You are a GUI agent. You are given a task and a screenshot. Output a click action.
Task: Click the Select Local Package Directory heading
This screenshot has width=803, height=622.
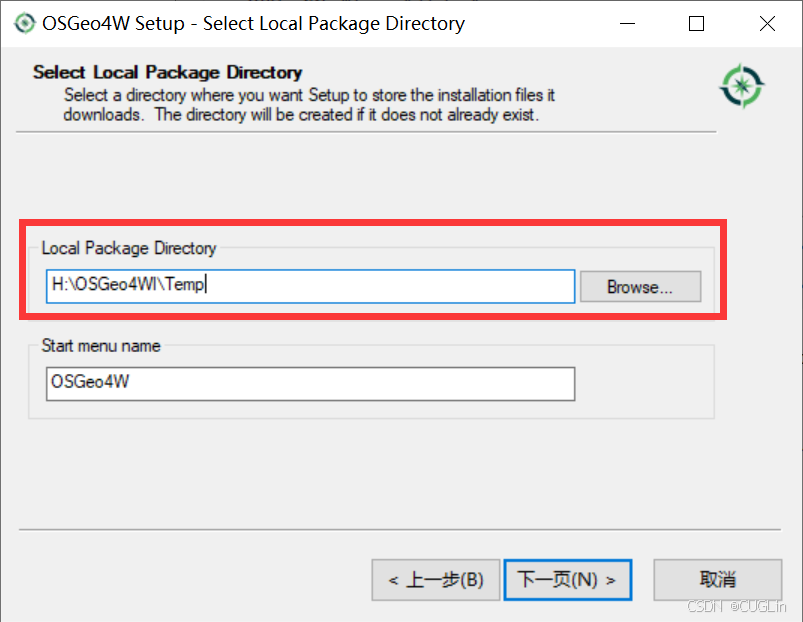point(167,72)
